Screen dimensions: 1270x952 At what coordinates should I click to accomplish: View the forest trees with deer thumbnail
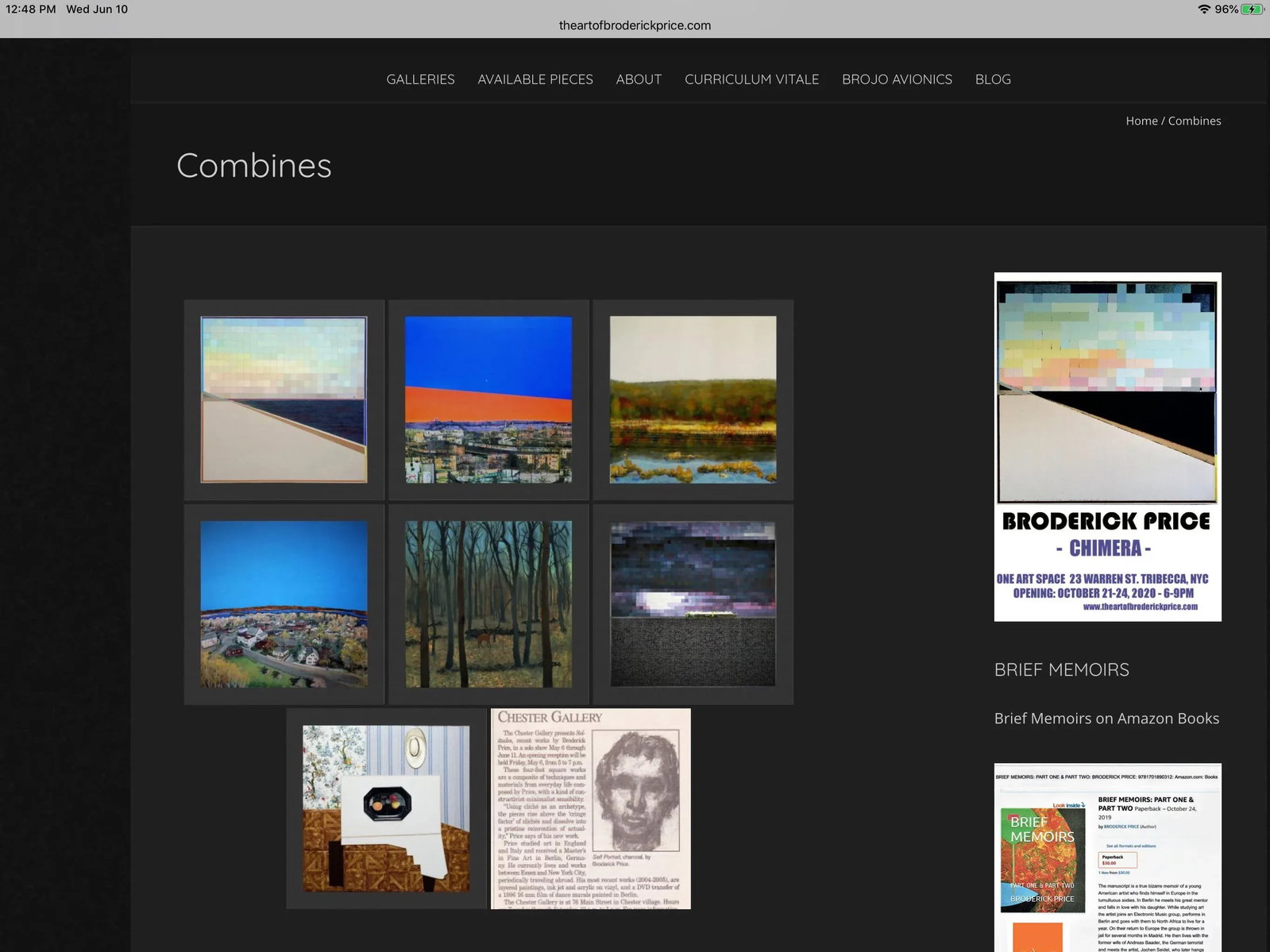tap(488, 604)
